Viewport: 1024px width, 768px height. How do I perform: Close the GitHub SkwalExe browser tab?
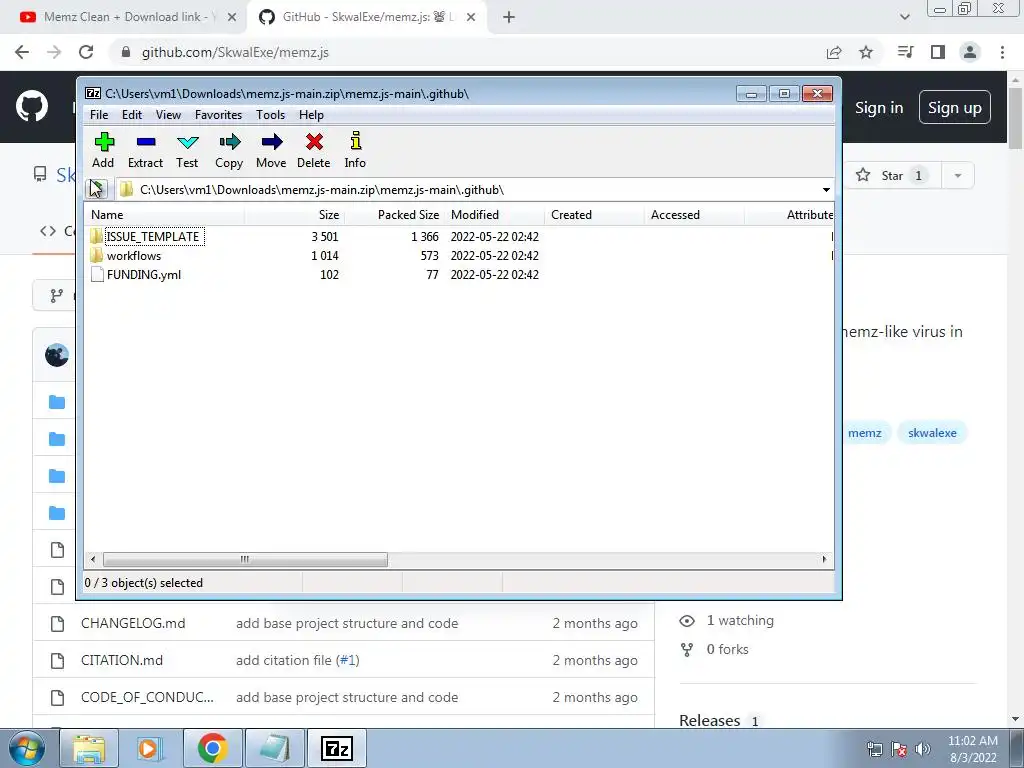coord(471,18)
